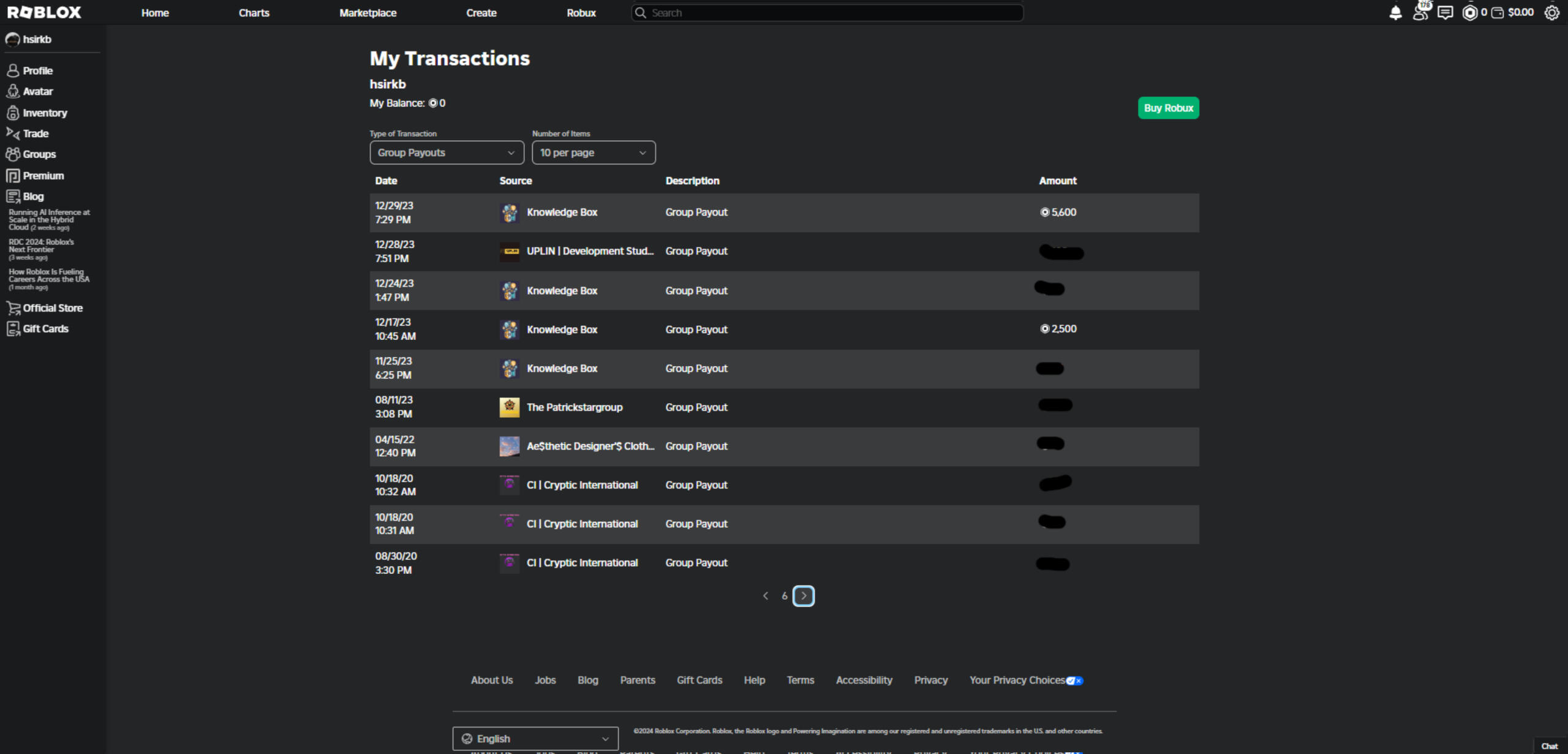1568x754 pixels.
Task: Open the Help footer link
Action: [755, 680]
